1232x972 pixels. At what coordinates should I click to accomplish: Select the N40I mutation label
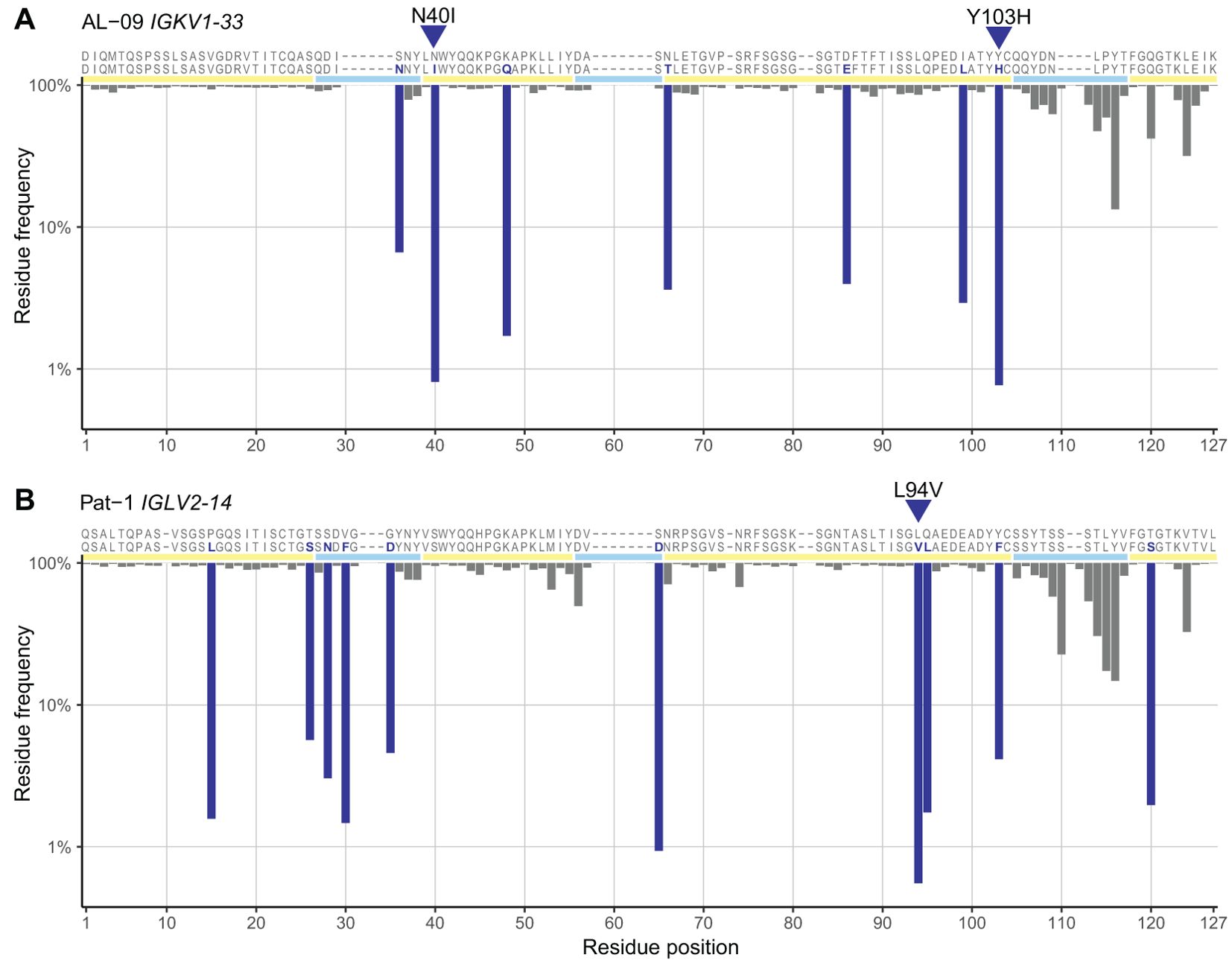[433, 15]
